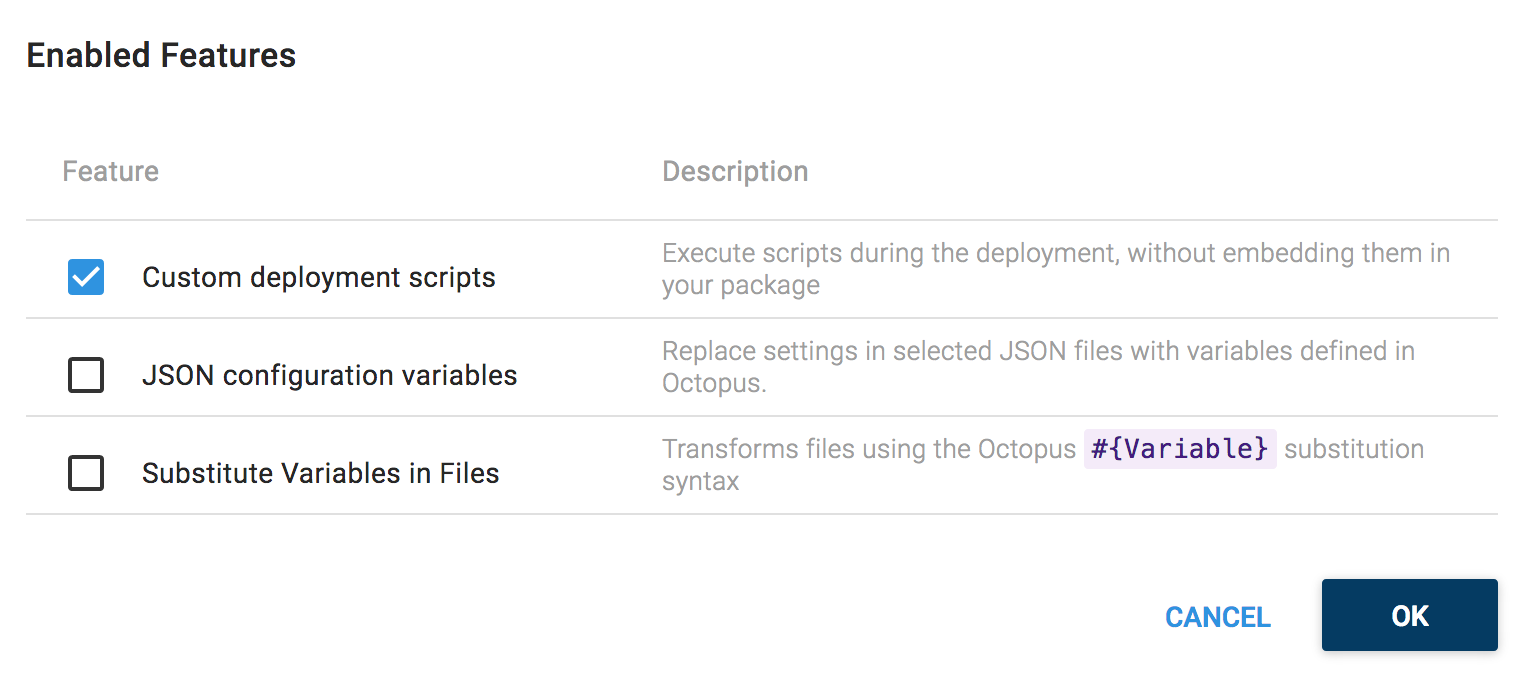The image size is (1526, 678).
Task: Uncheck the Custom deployment scripts checkbox
Action: click(x=85, y=277)
